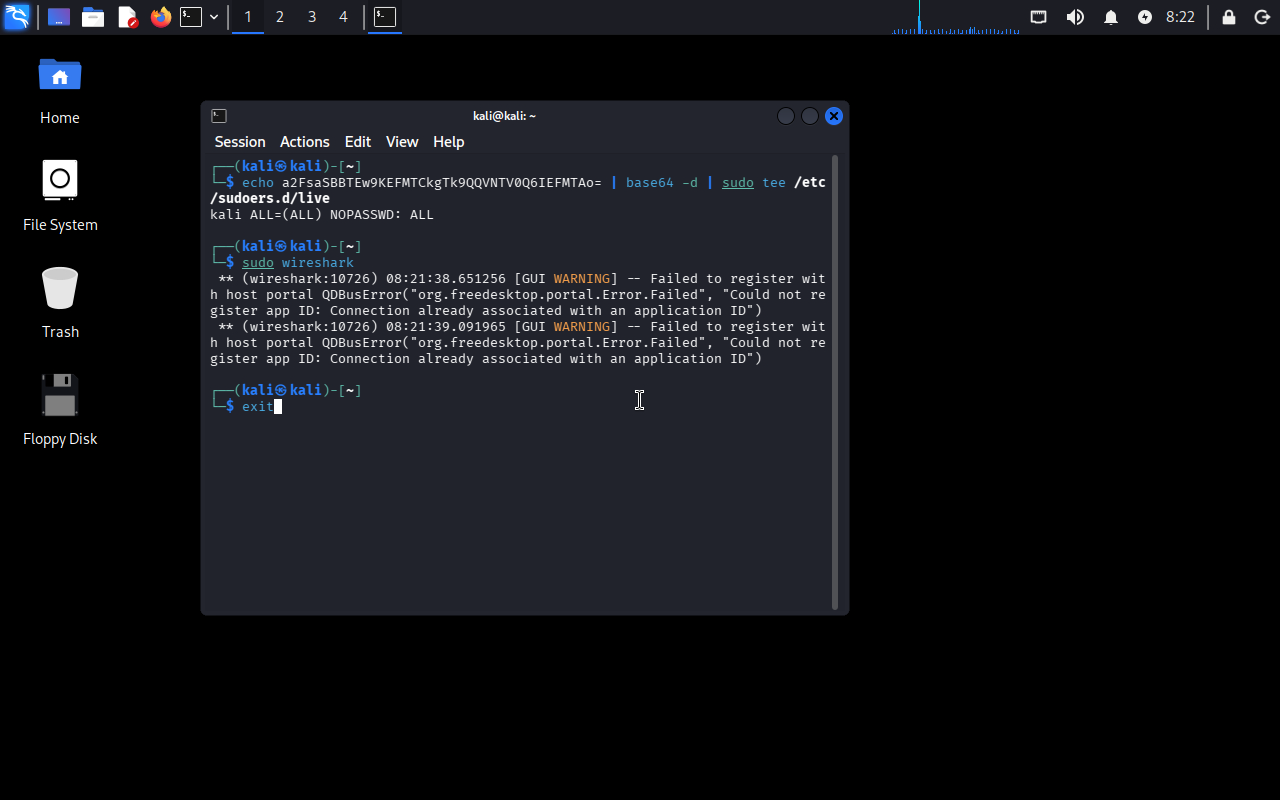Image resolution: width=1280 pixels, height=800 pixels.
Task: Open the power manager icon
Action: (x=1144, y=17)
